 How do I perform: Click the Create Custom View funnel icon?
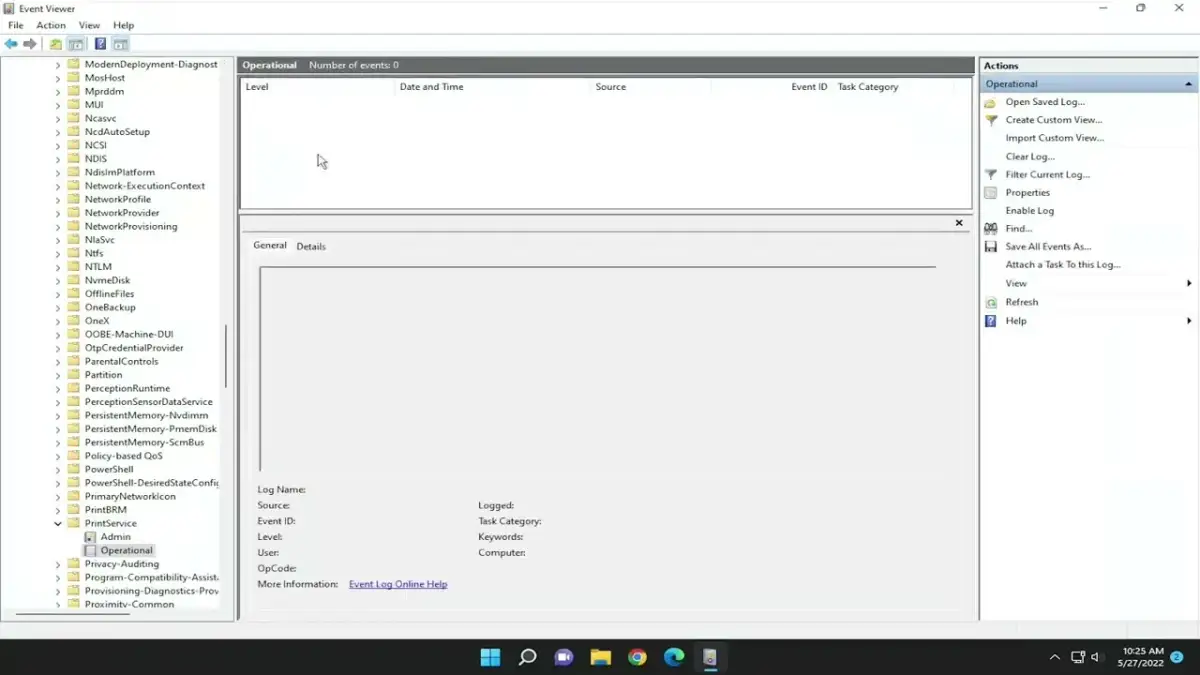coord(991,119)
